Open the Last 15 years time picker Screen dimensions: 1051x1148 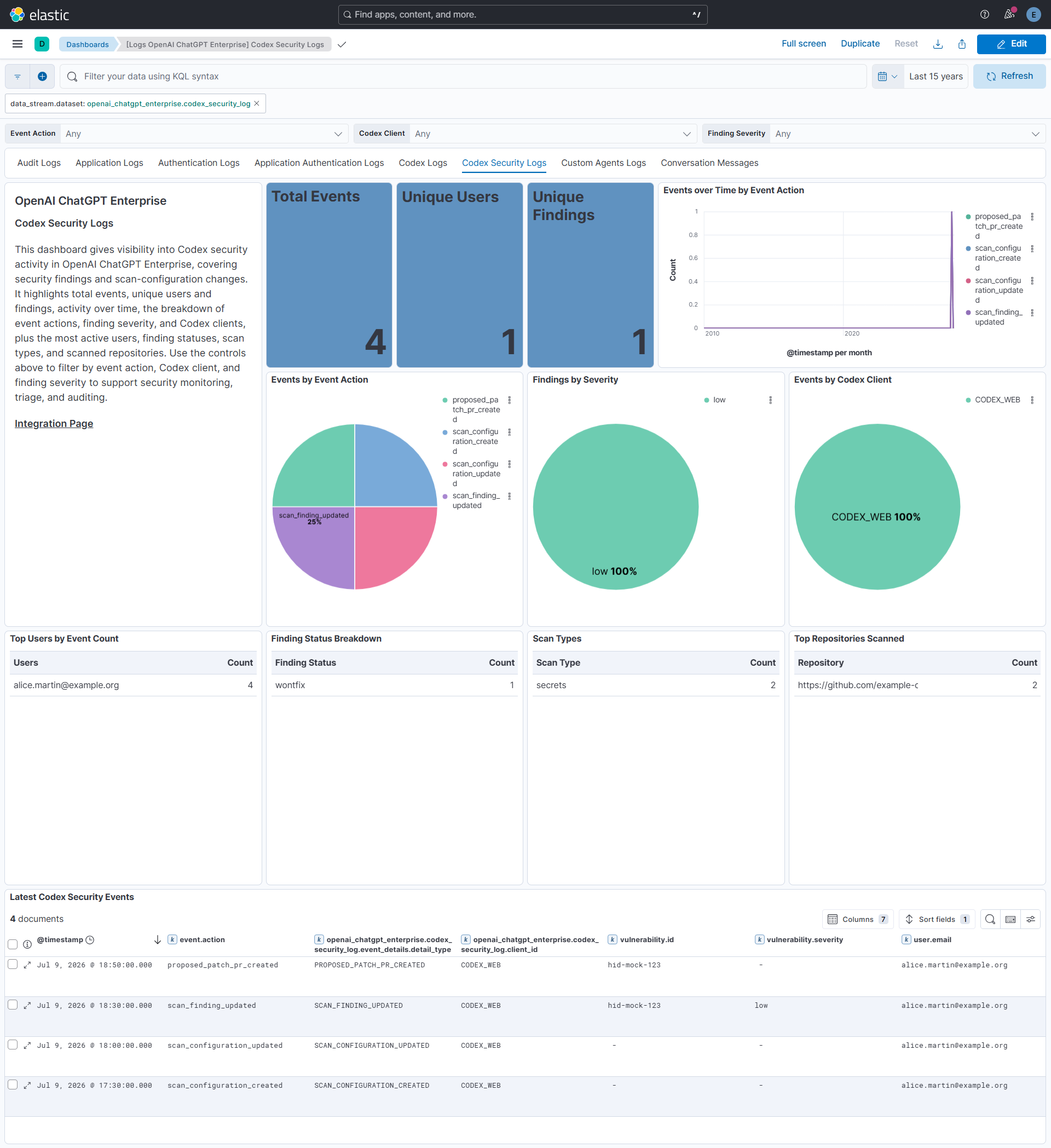click(935, 76)
